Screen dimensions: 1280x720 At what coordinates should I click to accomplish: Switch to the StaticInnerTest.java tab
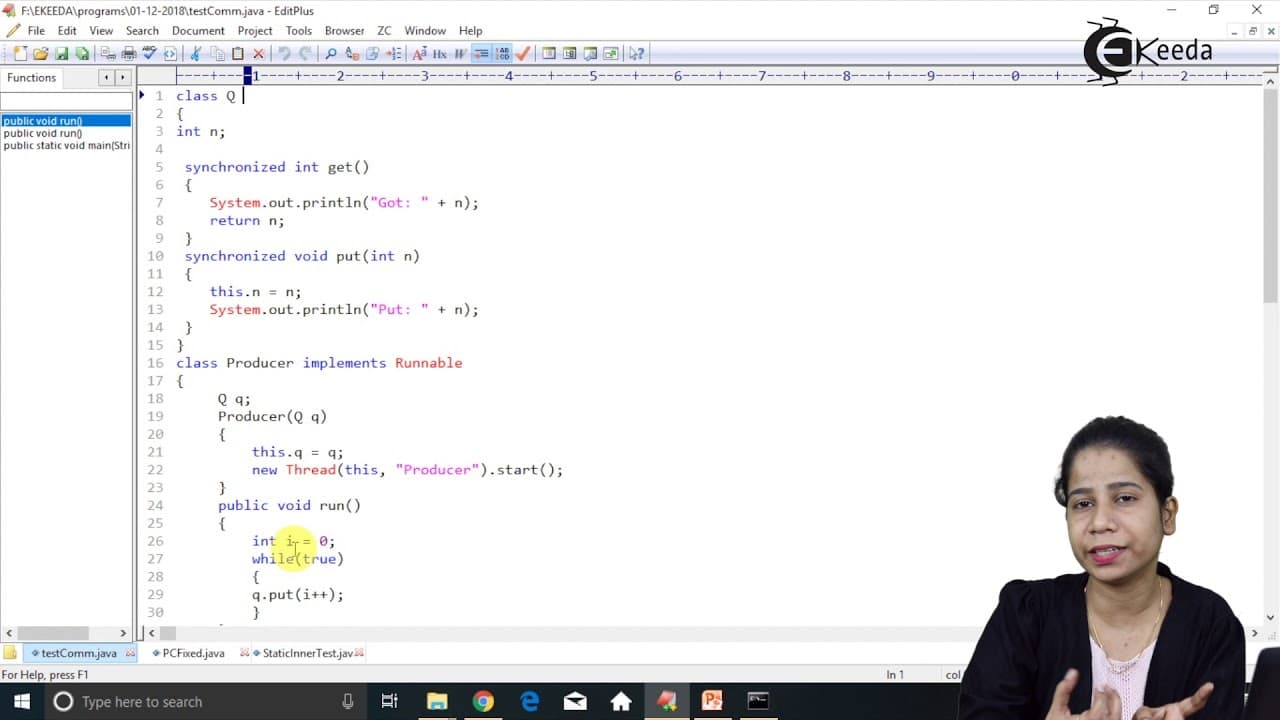click(x=307, y=653)
